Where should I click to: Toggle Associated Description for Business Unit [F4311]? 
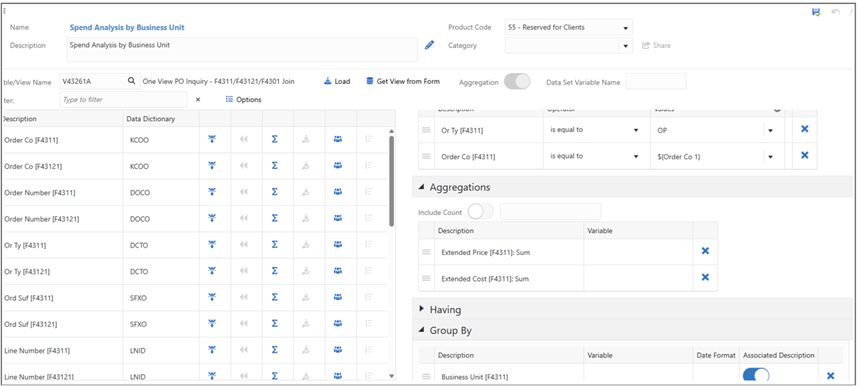(756, 376)
